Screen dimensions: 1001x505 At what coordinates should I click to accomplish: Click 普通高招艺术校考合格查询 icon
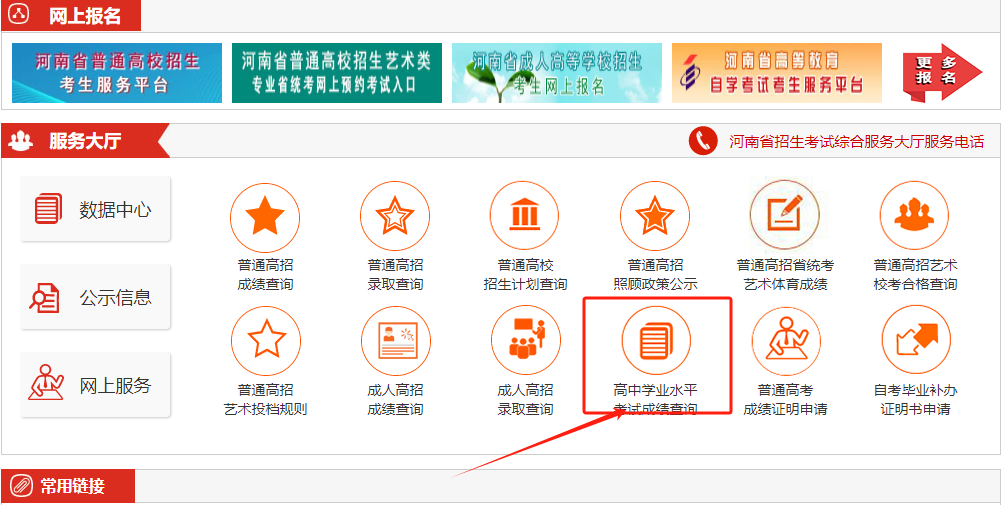pyautogui.click(x=915, y=216)
